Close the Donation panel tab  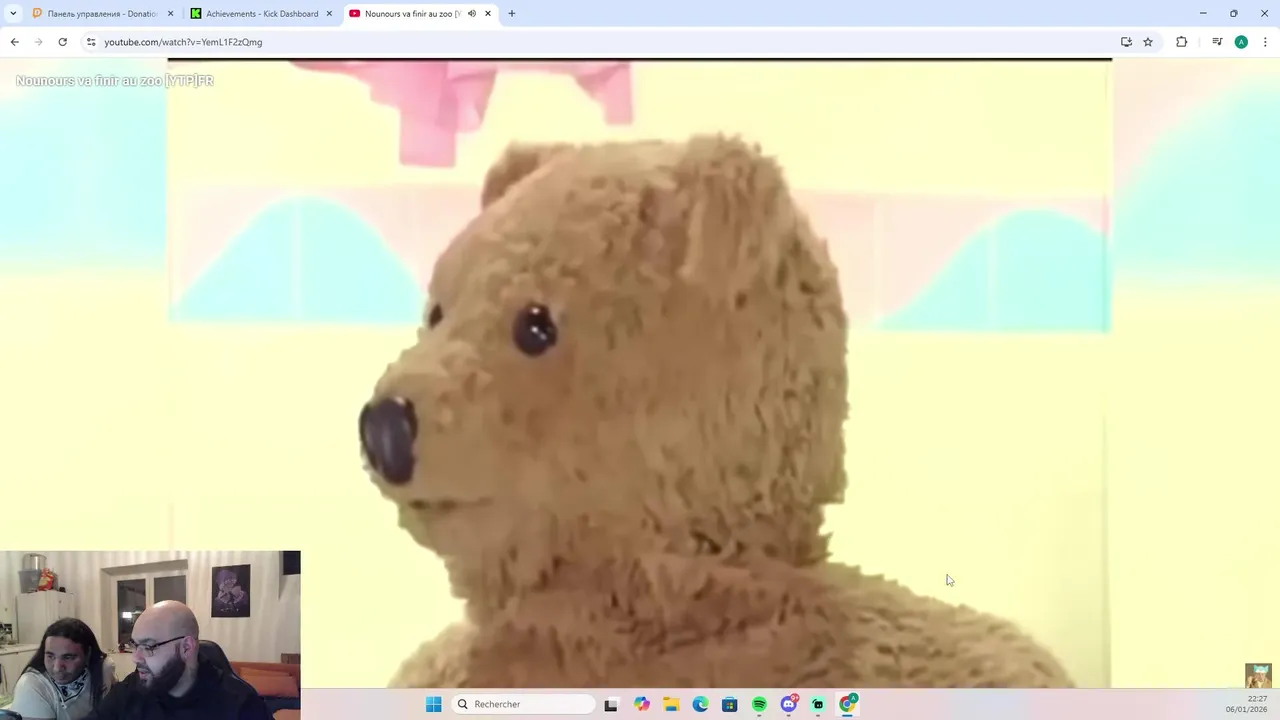tap(170, 14)
